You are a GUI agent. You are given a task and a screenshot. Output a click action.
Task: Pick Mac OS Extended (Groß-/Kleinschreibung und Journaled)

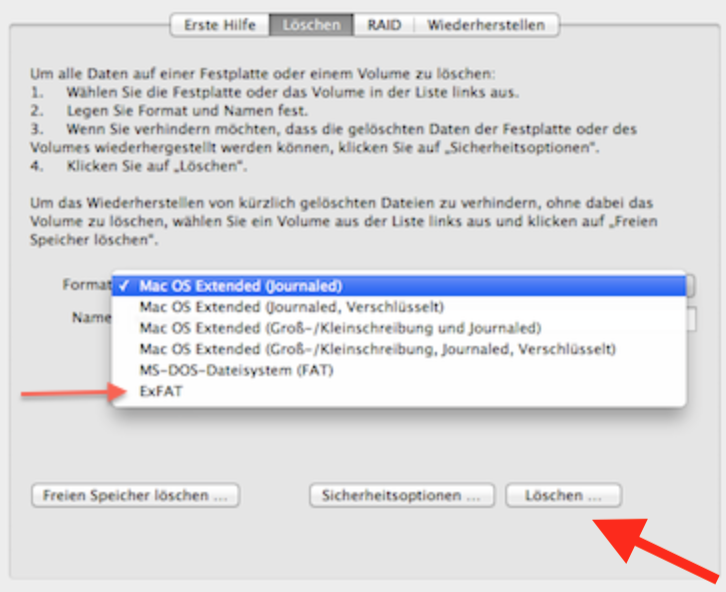399,328
